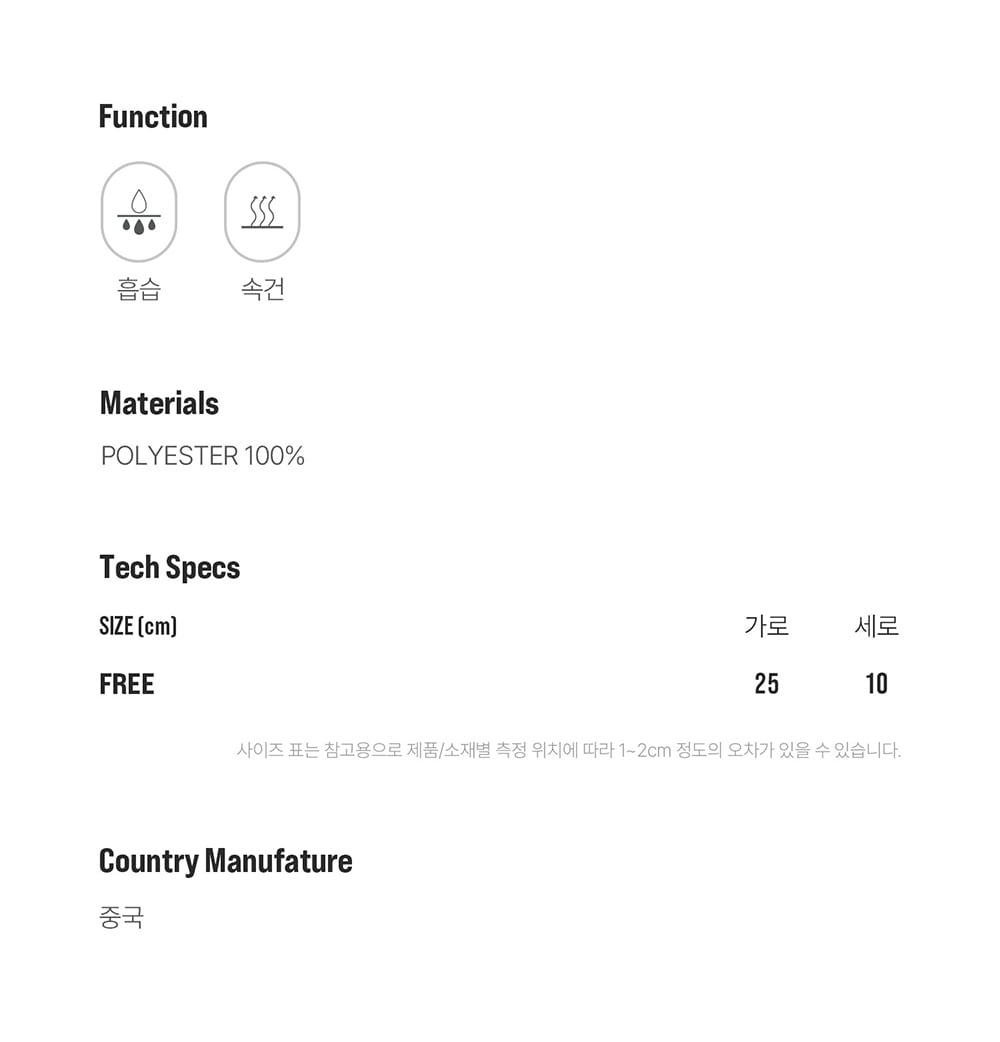Click the quick-dry steam icon
Screen dimensions: 1000x1042
pyautogui.click(x=262, y=212)
